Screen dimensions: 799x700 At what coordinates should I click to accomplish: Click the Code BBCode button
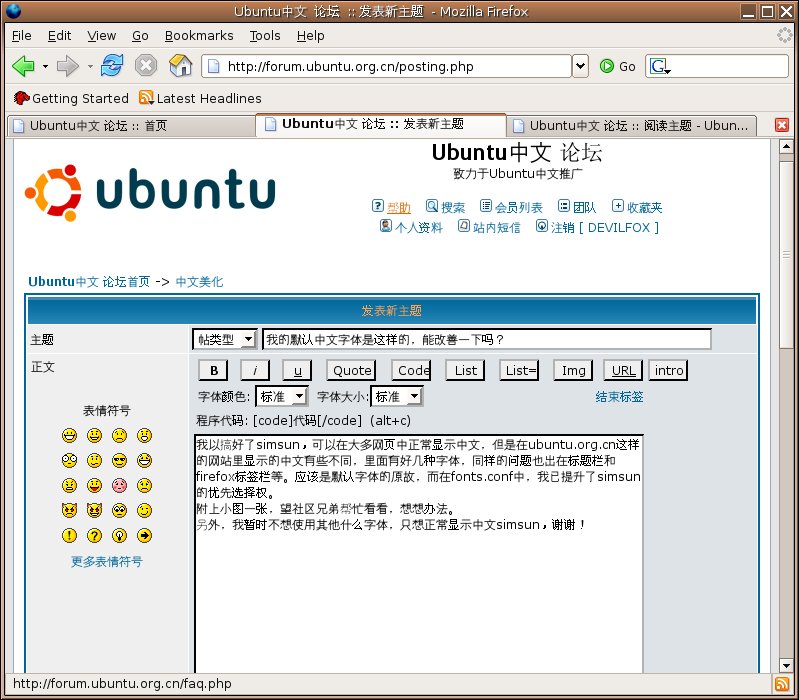tap(412, 370)
